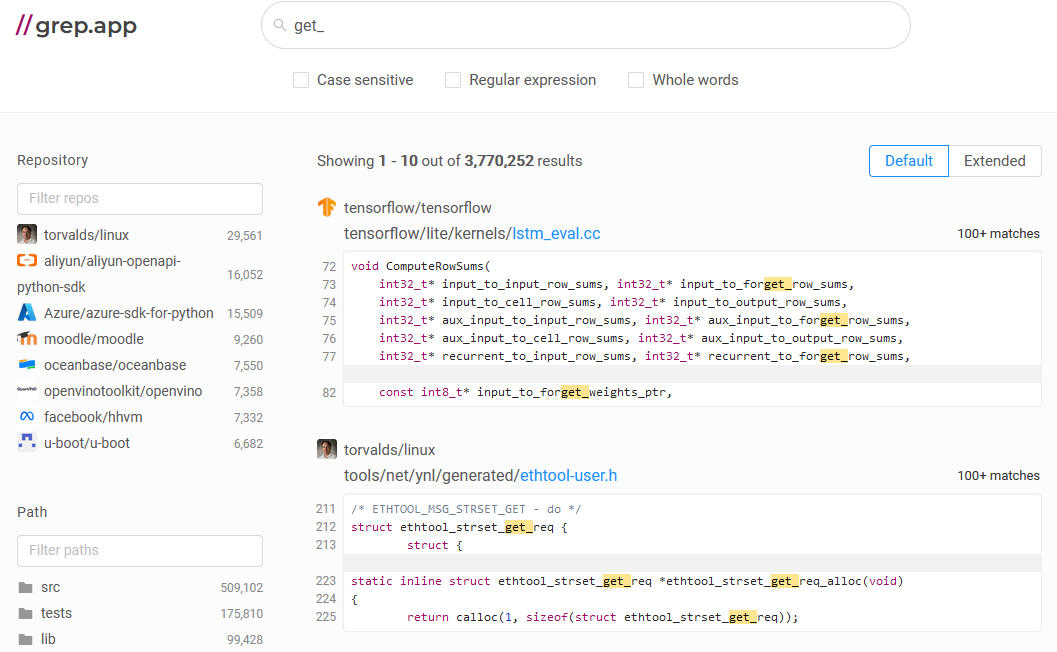Click torvalds/linux repo name in results
This screenshot has width=1057, height=652.
[390, 450]
